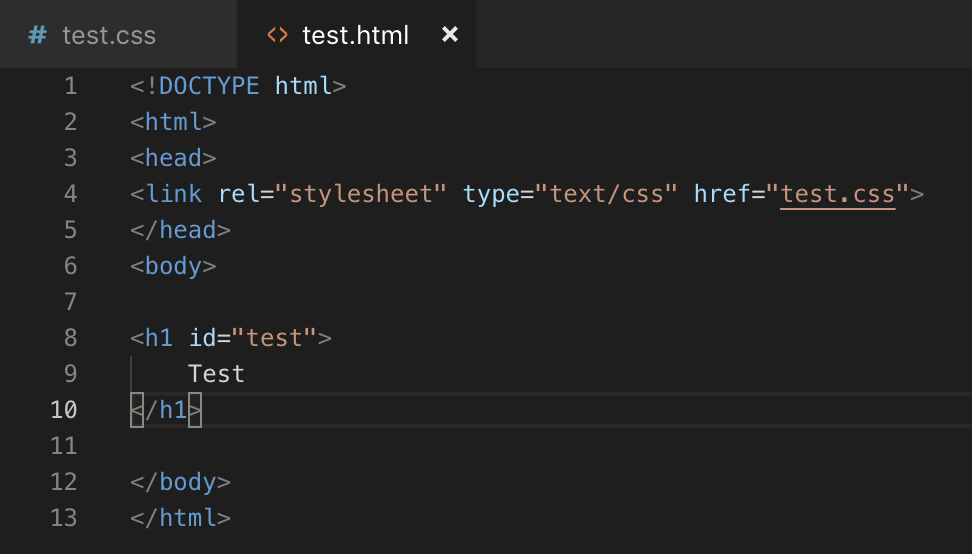
Task: Click the opening h1 tag name on line 8
Action: (x=159, y=338)
